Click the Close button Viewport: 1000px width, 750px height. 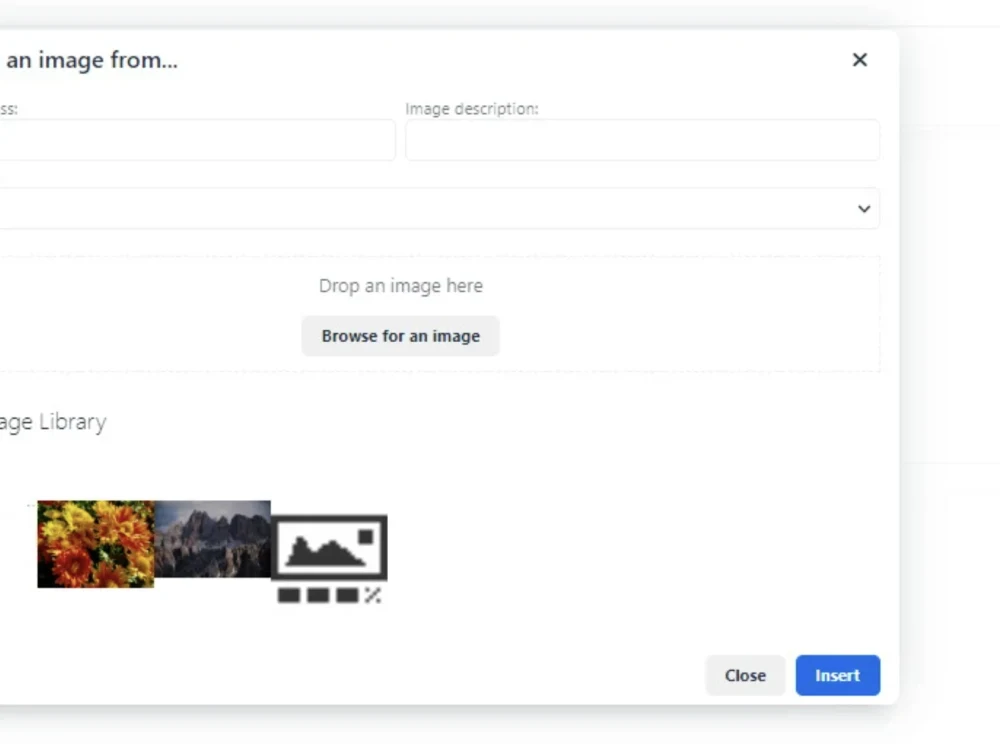[745, 675]
